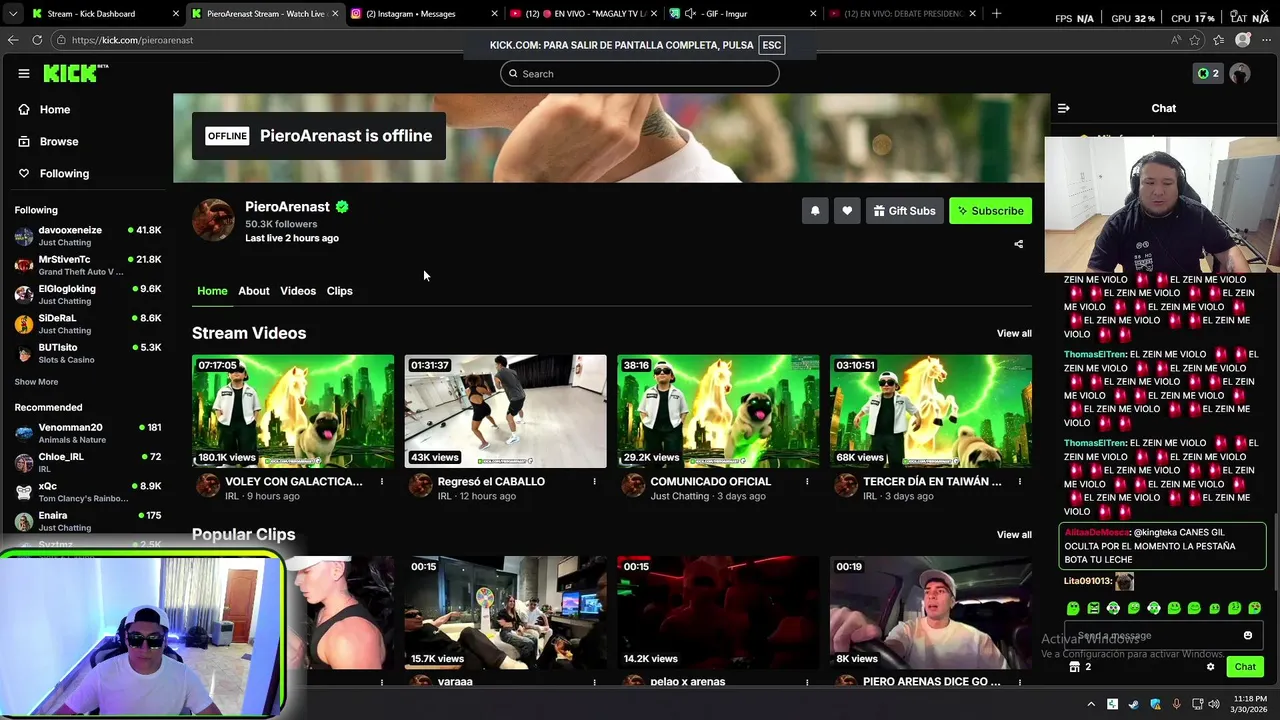Open VOLEY CON GALACTICA video thumbnail
The image size is (1280, 720).
pyautogui.click(x=293, y=411)
